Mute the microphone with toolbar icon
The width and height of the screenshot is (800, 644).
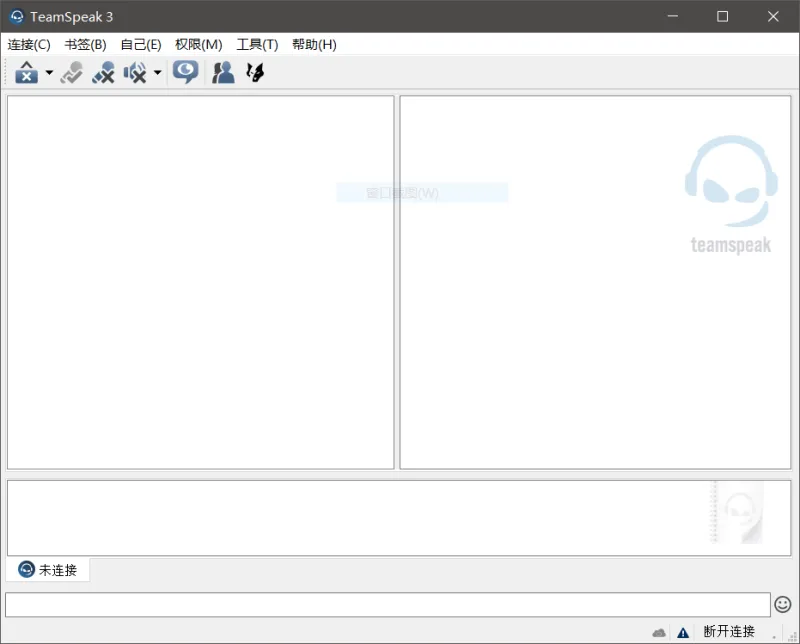point(104,72)
